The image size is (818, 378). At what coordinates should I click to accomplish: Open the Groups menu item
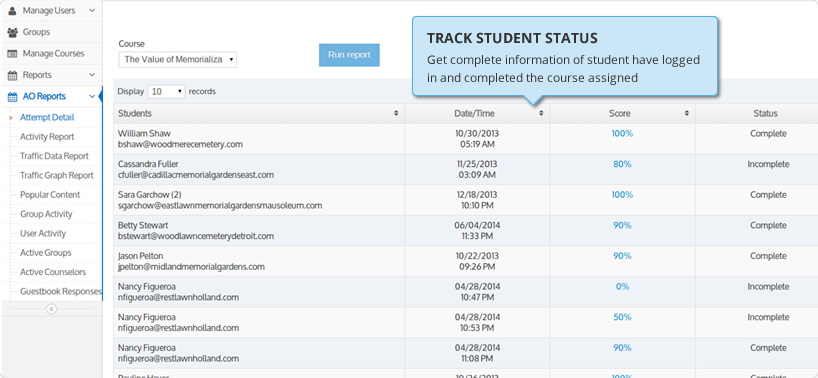[x=36, y=32]
